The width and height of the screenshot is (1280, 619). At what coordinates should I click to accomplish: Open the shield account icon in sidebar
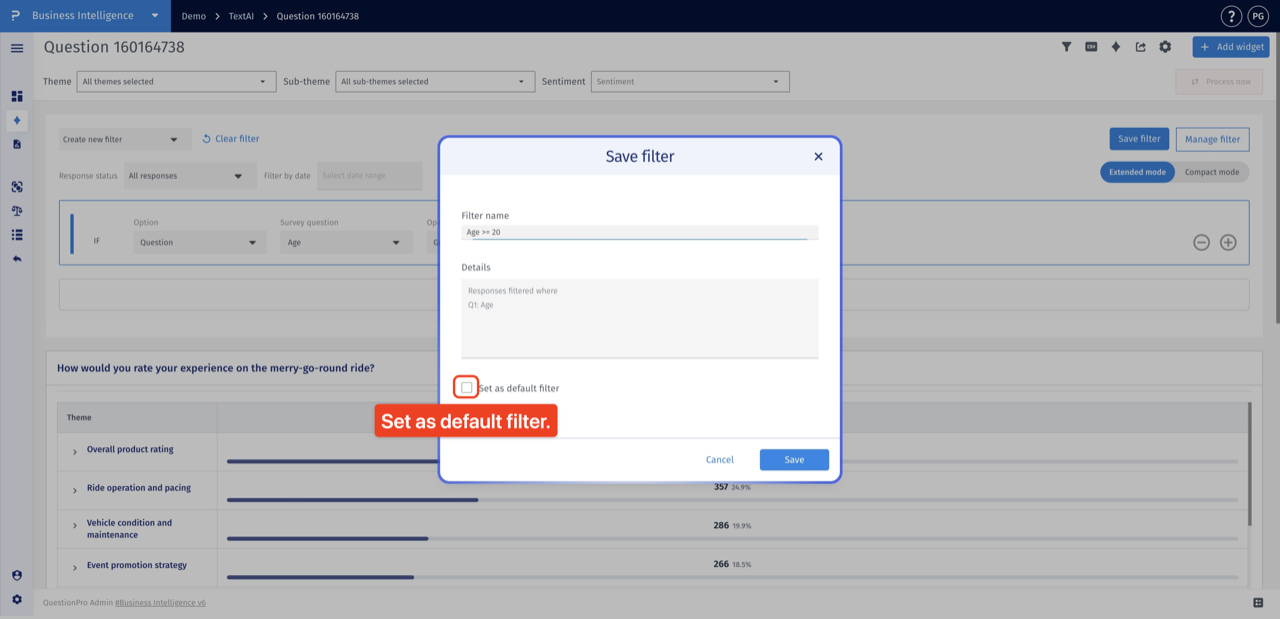(x=17, y=575)
